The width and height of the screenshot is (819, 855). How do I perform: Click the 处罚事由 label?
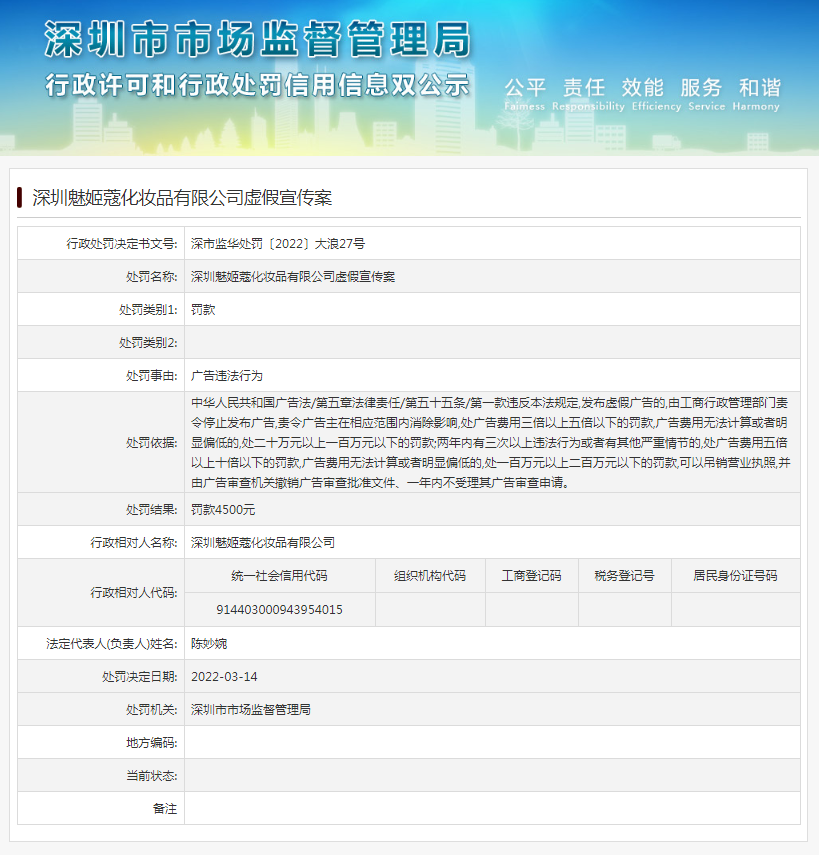pyautogui.click(x=152, y=375)
